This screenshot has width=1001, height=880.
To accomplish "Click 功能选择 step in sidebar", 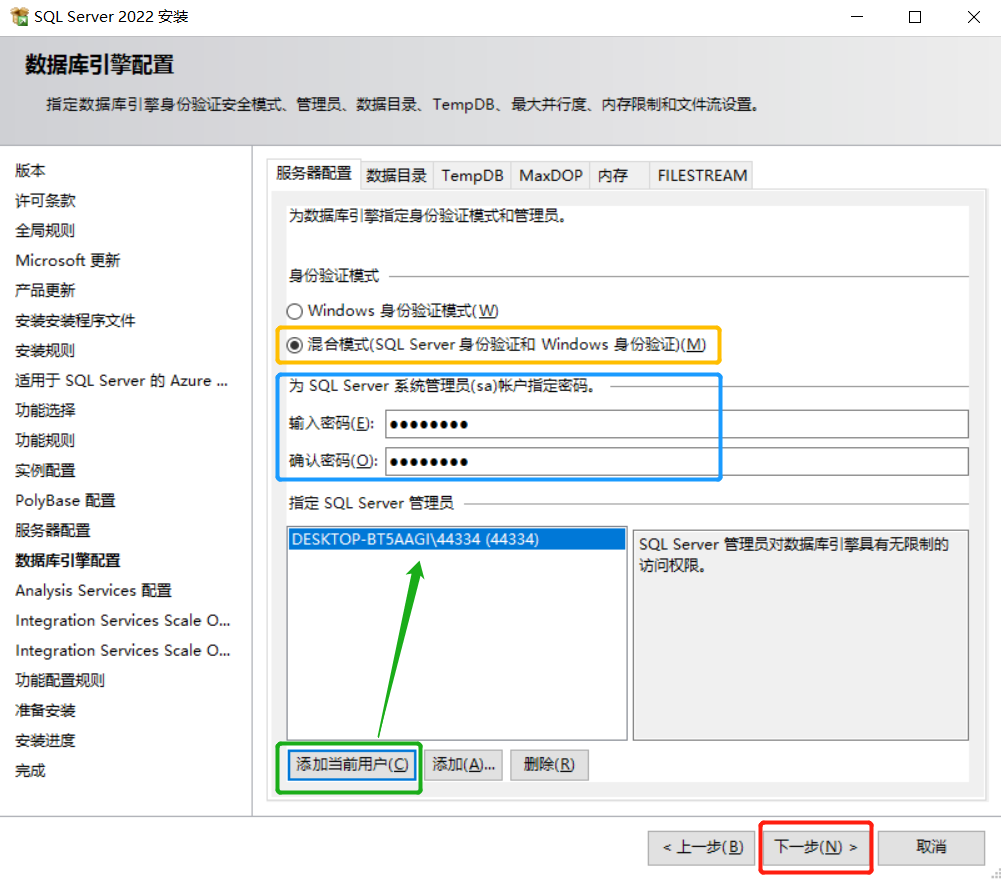I will point(45,411).
